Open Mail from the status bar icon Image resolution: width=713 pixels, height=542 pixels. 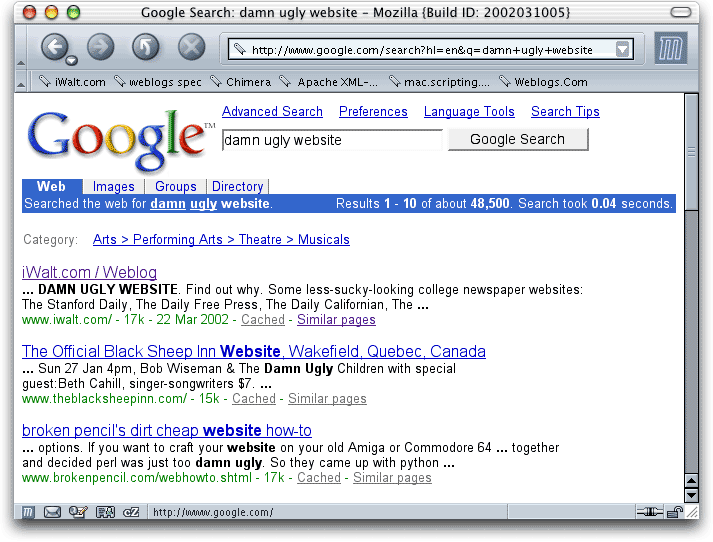52,513
